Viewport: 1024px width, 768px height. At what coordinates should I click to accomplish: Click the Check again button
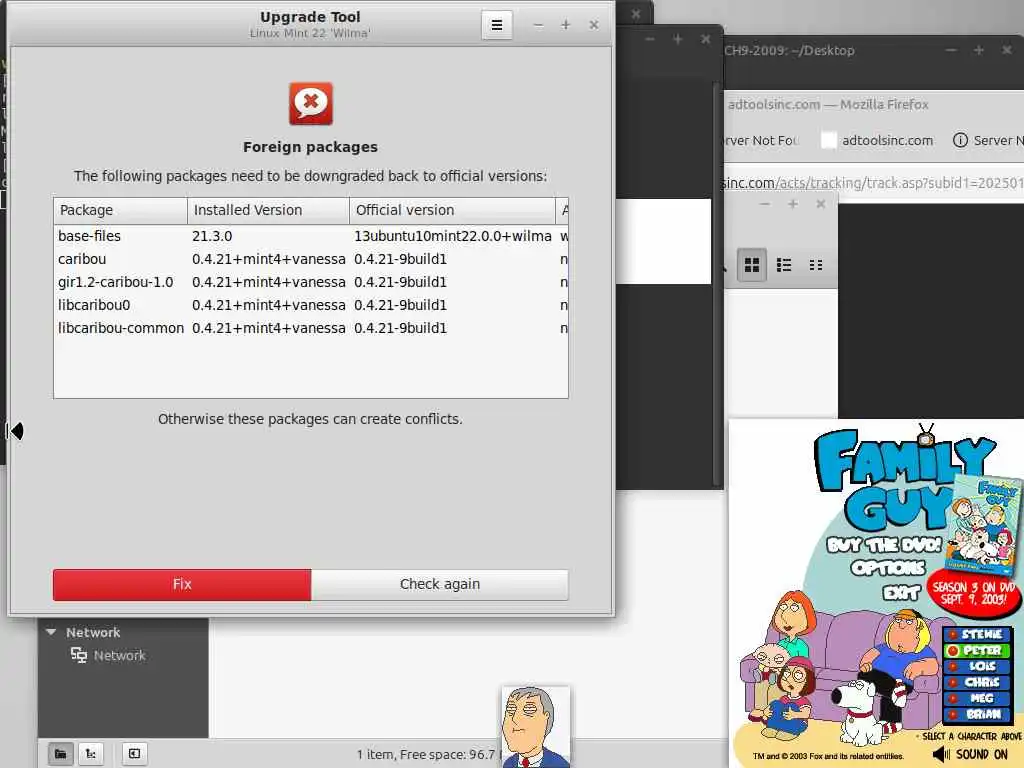[440, 584]
